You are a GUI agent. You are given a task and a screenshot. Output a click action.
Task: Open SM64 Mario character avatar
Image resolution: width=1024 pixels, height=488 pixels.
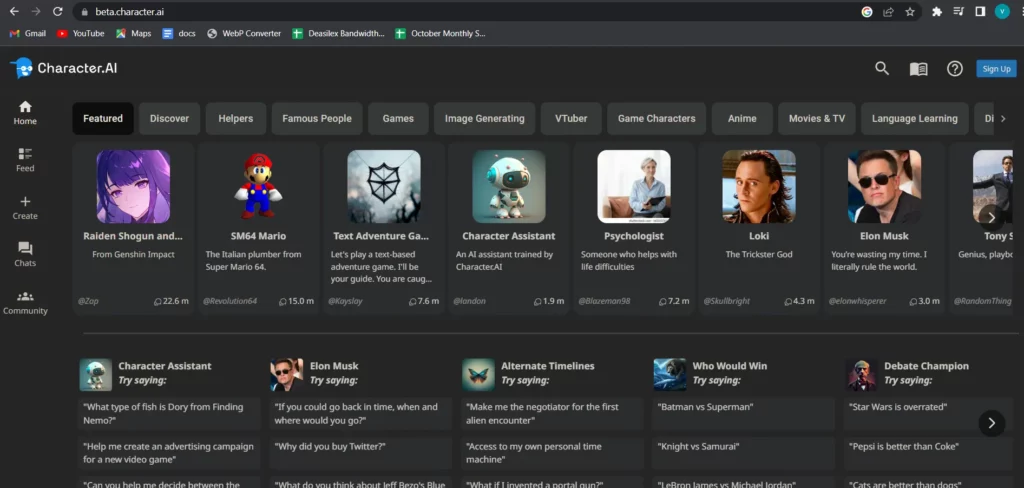[x=259, y=186]
